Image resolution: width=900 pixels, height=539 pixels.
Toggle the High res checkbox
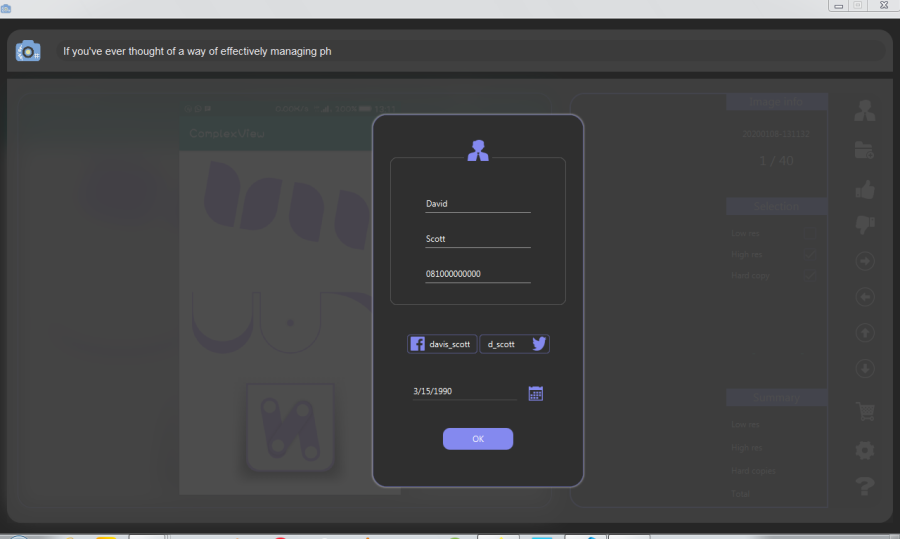click(809, 254)
